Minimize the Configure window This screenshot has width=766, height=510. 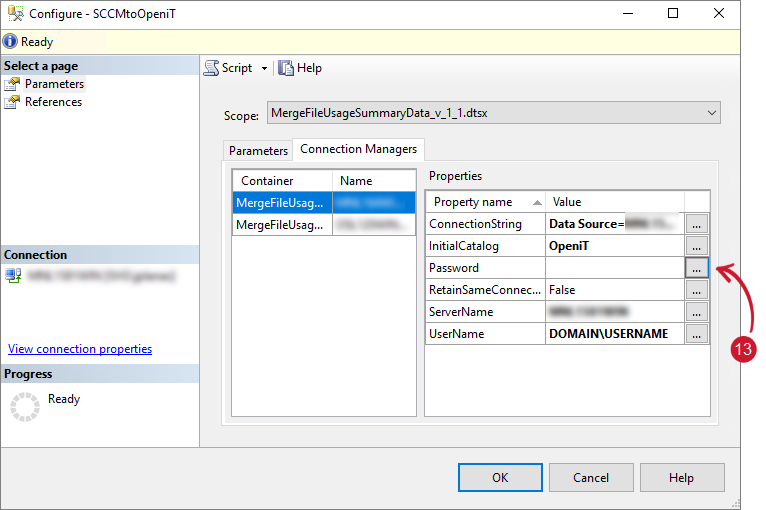tap(628, 13)
